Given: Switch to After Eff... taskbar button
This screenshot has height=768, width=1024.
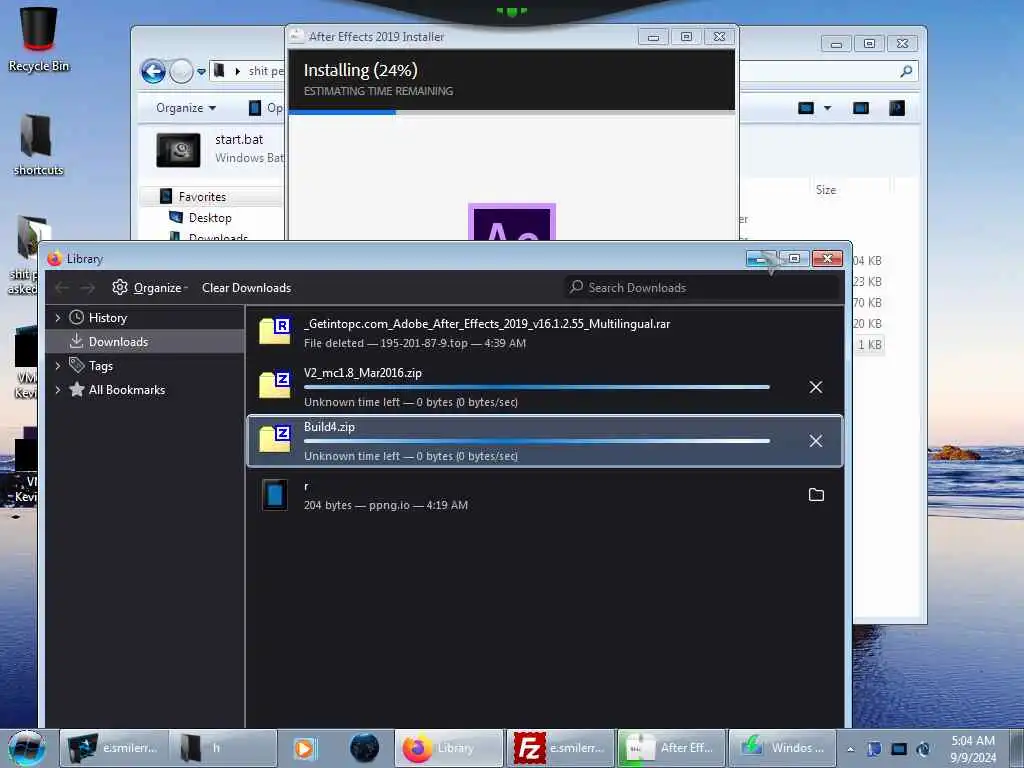Looking at the screenshot, I should (x=671, y=748).
